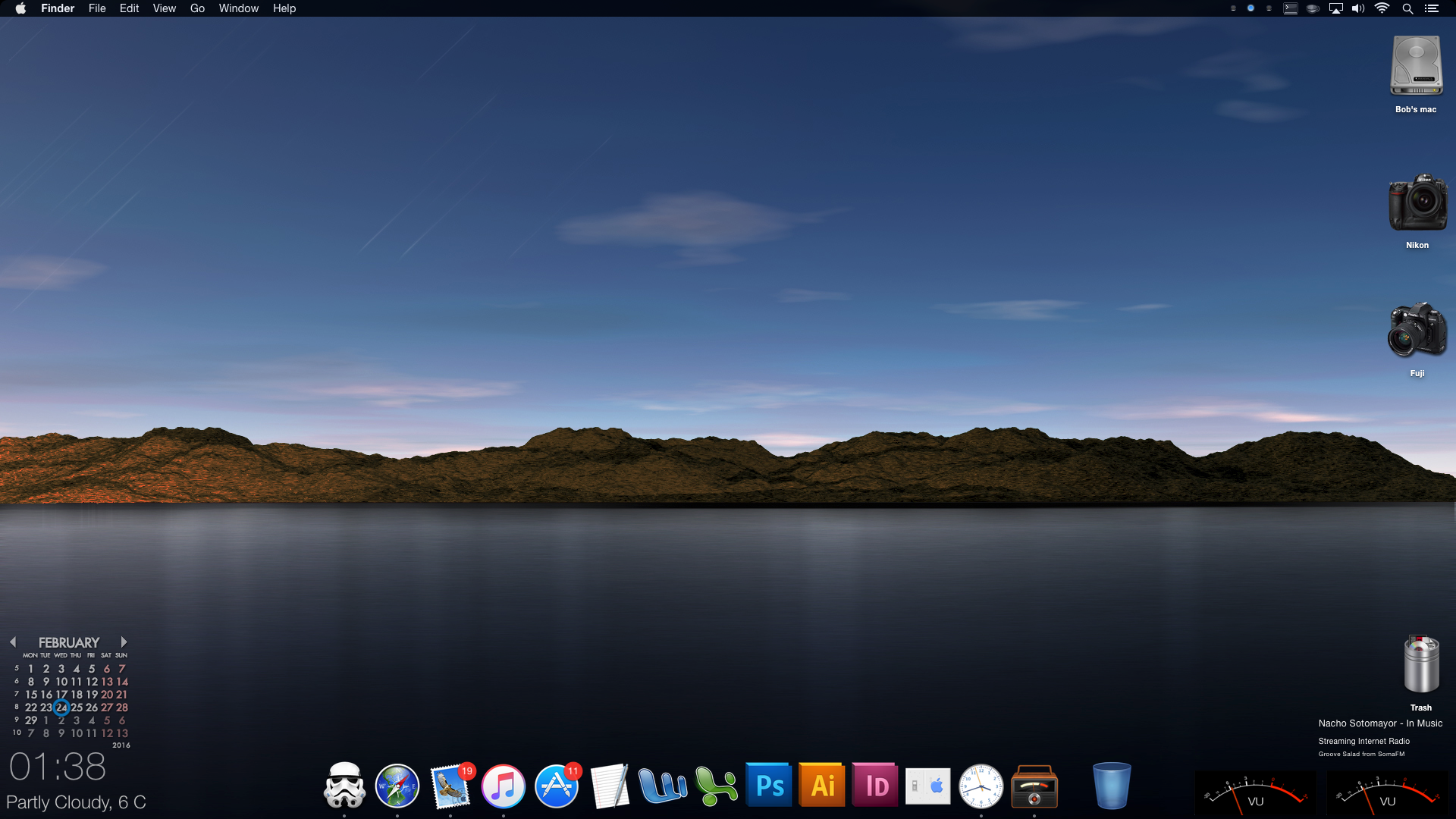The width and height of the screenshot is (1456, 819).
Task: Open the radio app dock icon
Action: 1034,786
